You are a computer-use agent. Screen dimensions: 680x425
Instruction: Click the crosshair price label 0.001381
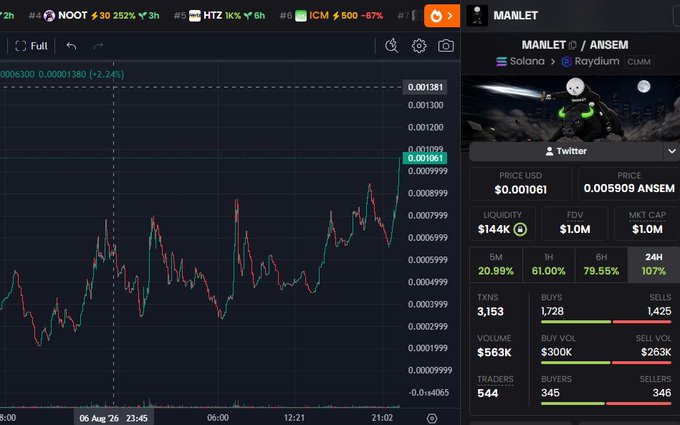(425, 87)
